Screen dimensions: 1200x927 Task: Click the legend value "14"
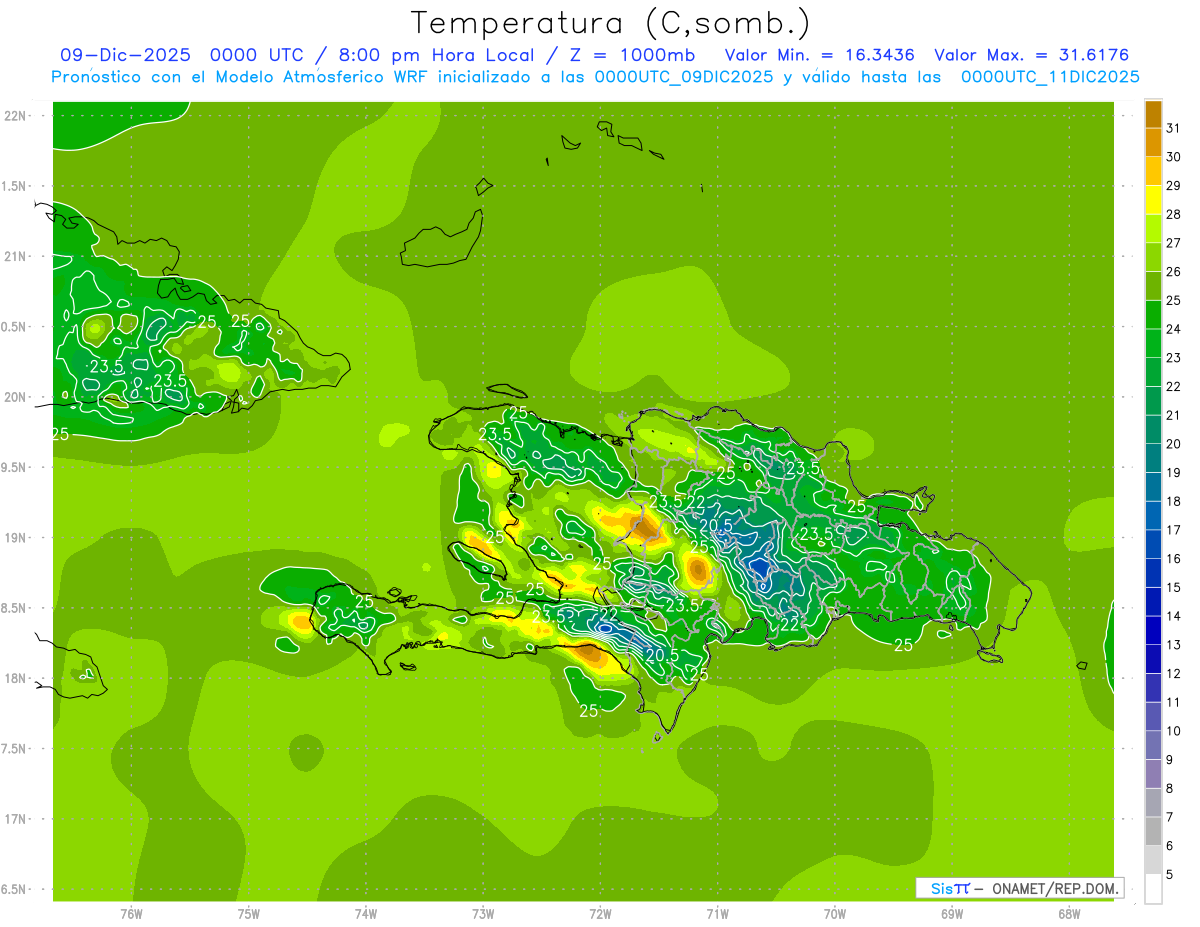tap(1174, 616)
